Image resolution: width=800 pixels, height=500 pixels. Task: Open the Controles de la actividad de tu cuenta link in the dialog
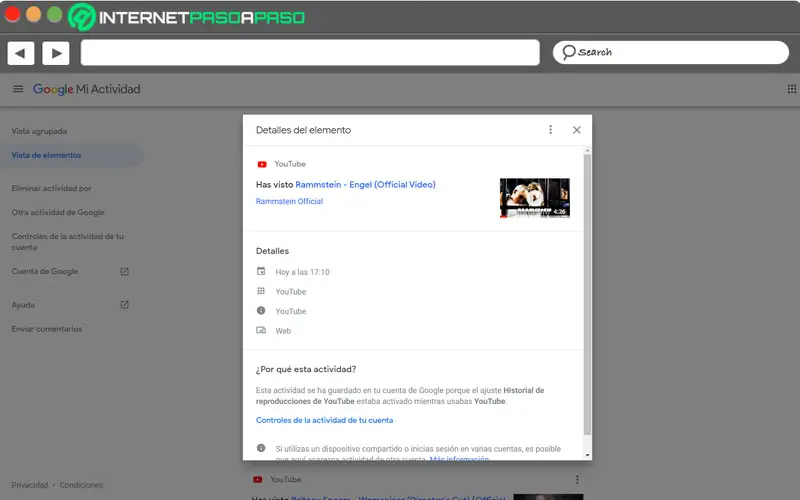[x=324, y=420]
